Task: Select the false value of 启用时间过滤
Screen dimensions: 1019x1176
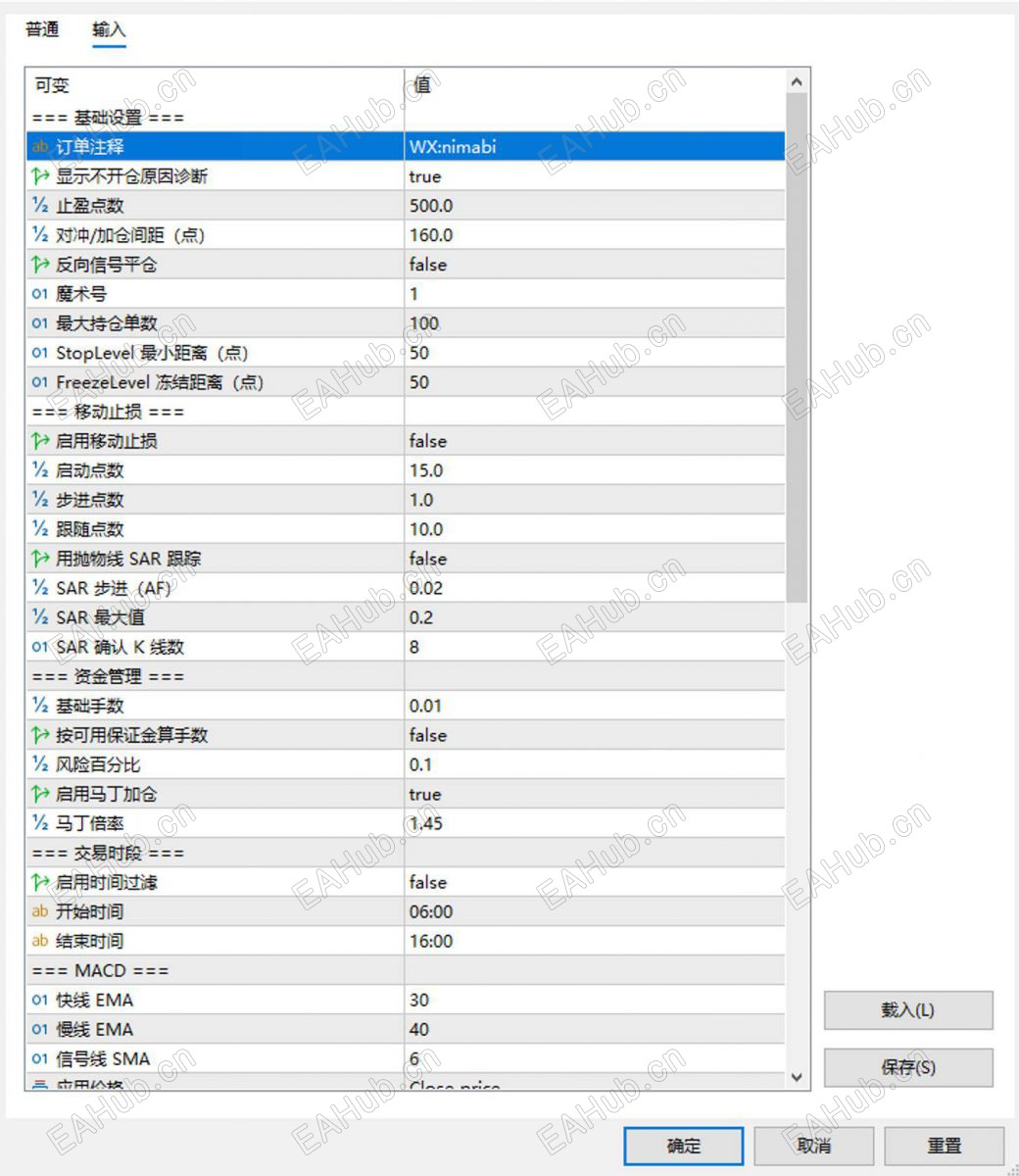Action: 595,882
